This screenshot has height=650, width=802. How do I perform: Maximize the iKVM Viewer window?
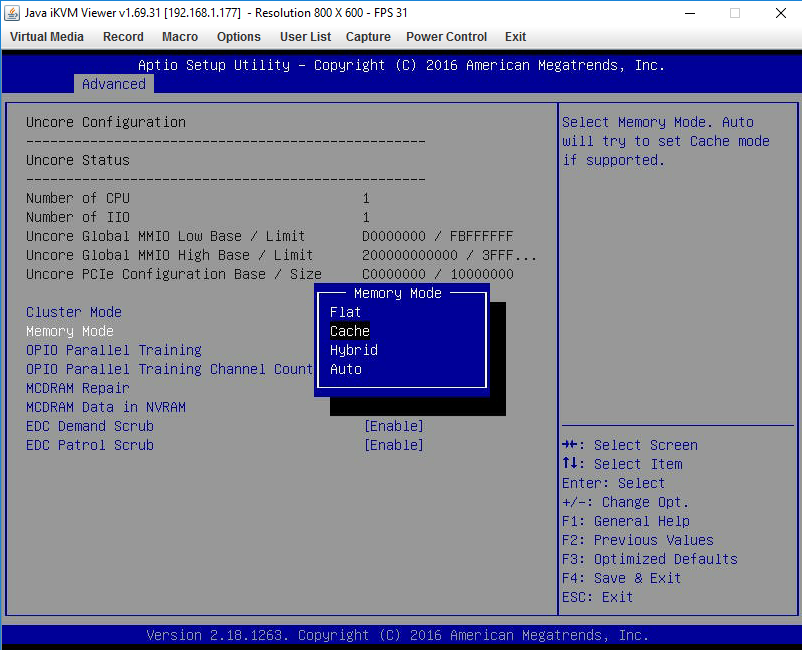click(734, 13)
